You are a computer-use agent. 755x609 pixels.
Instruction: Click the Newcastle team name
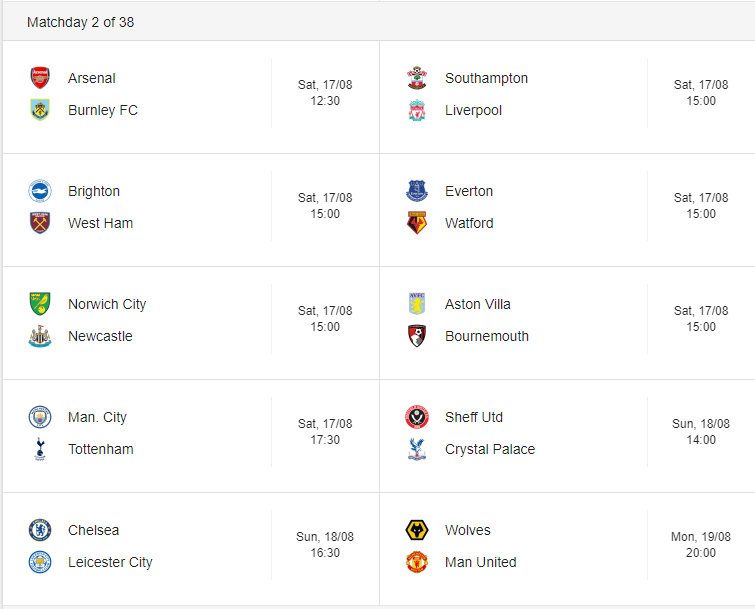point(100,336)
